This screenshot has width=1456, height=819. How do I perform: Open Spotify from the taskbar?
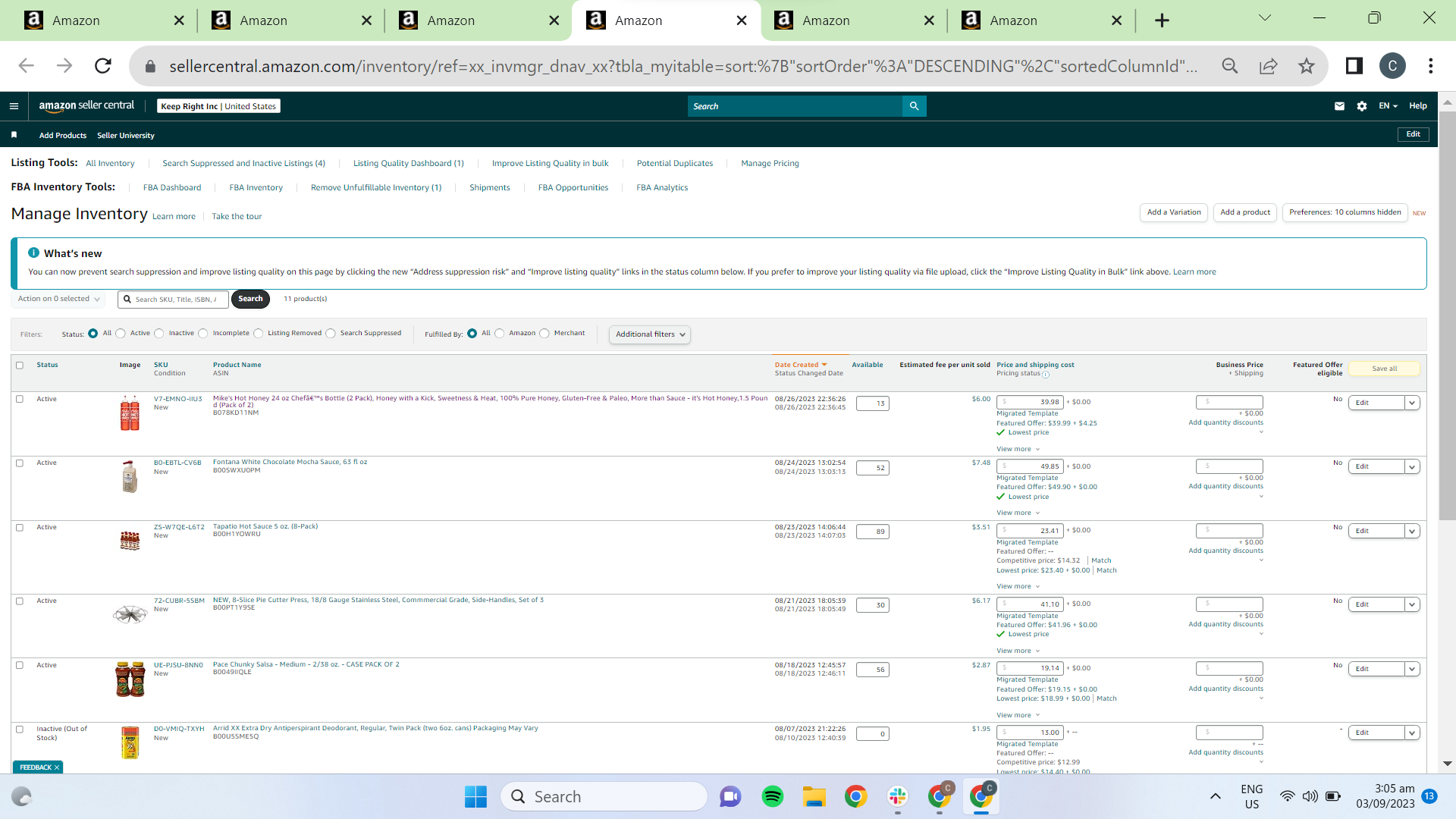pyautogui.click(x=772, y=796)
